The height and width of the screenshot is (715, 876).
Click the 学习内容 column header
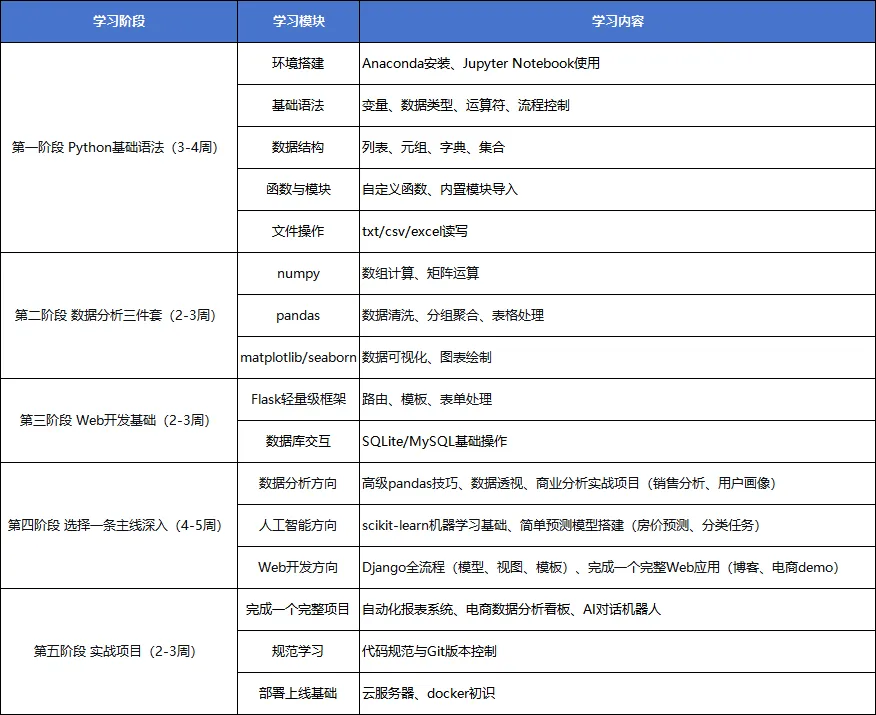(x=617, y=21)
